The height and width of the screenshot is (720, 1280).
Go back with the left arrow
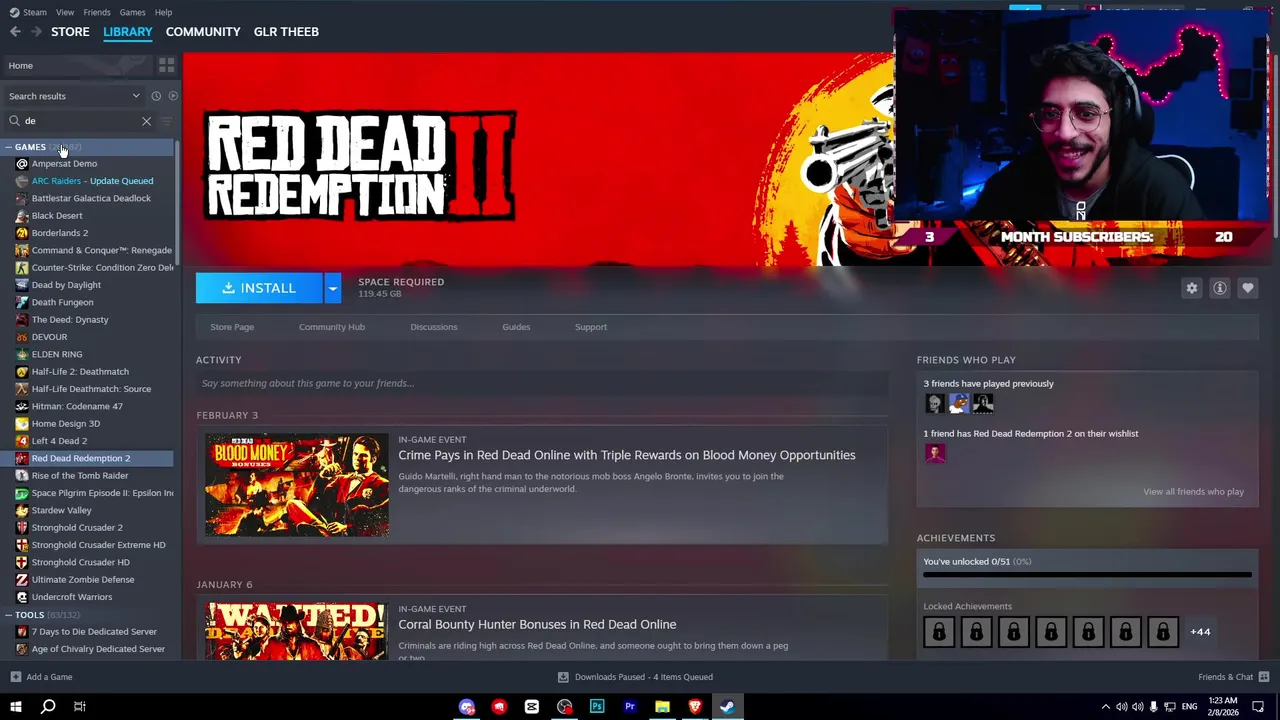click(x=15, y=32)
